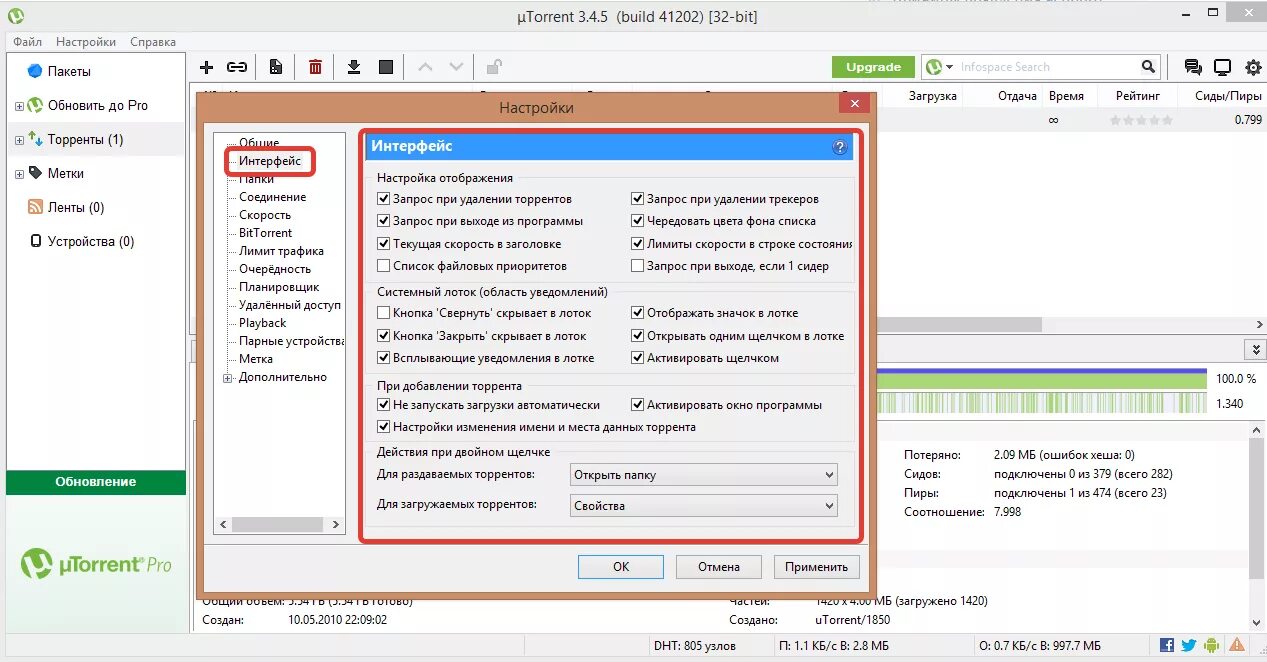Viewport: 1267px width, 662px height.
Task: Click the Рейтинг column header
Action: [1137, 96]
